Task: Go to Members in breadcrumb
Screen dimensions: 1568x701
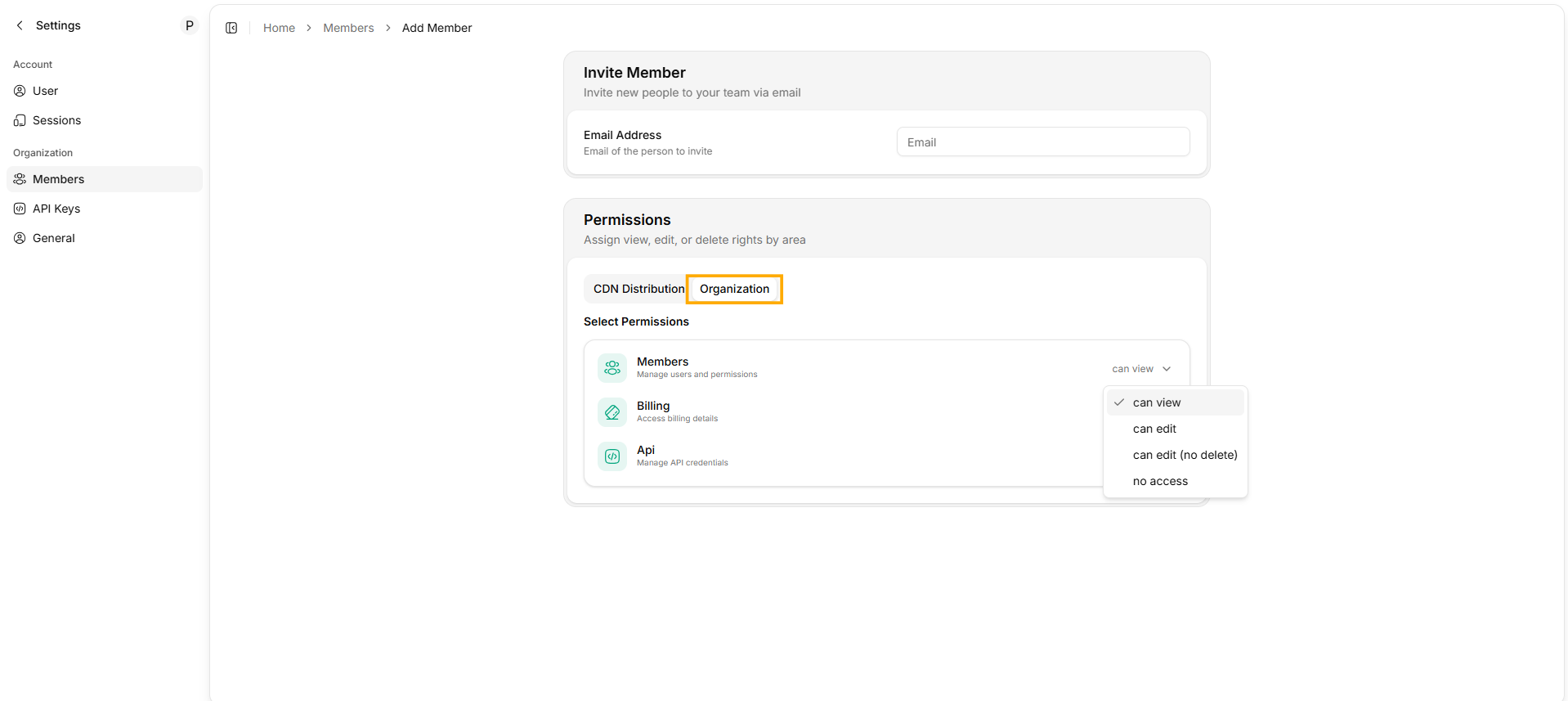Action: [348, 28]
